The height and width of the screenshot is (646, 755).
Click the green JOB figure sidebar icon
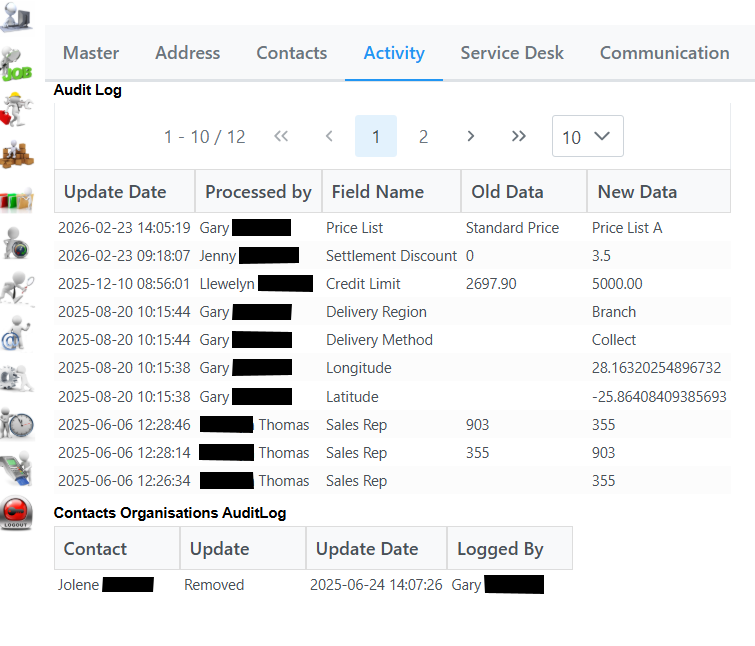(17, 65)
